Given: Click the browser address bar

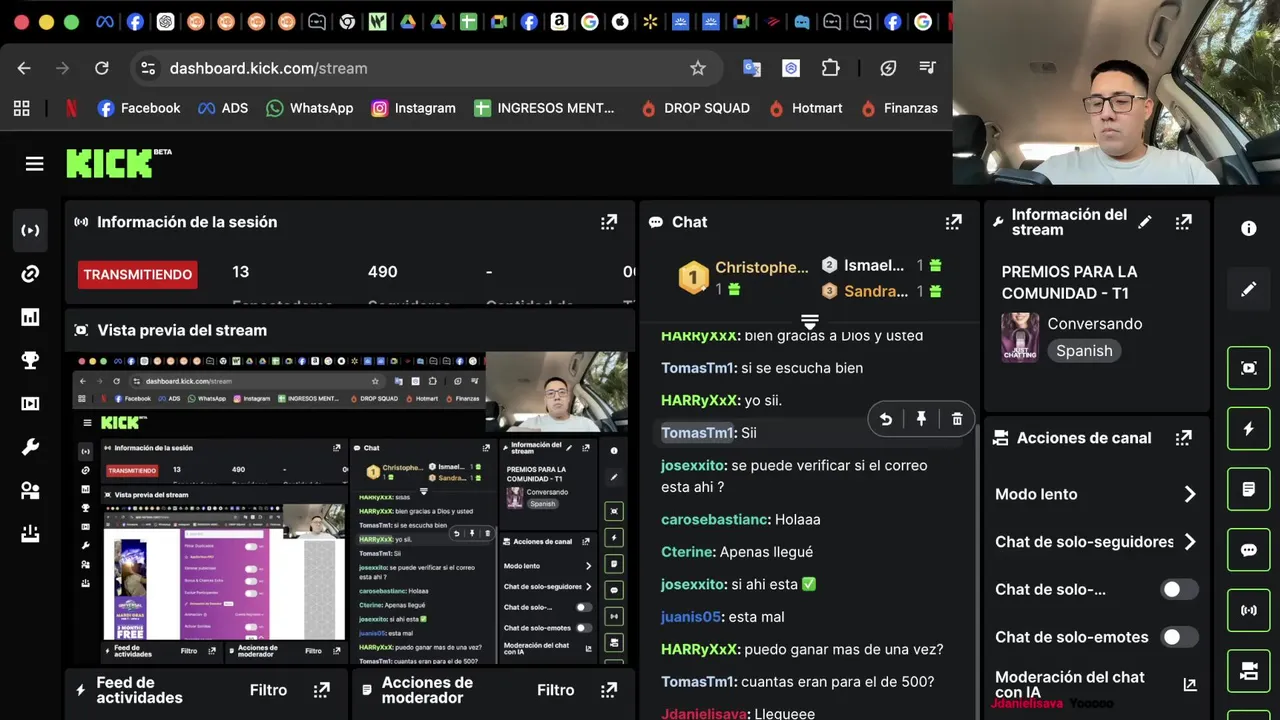Looking at the screenshot, I should [x=425, y=68].
